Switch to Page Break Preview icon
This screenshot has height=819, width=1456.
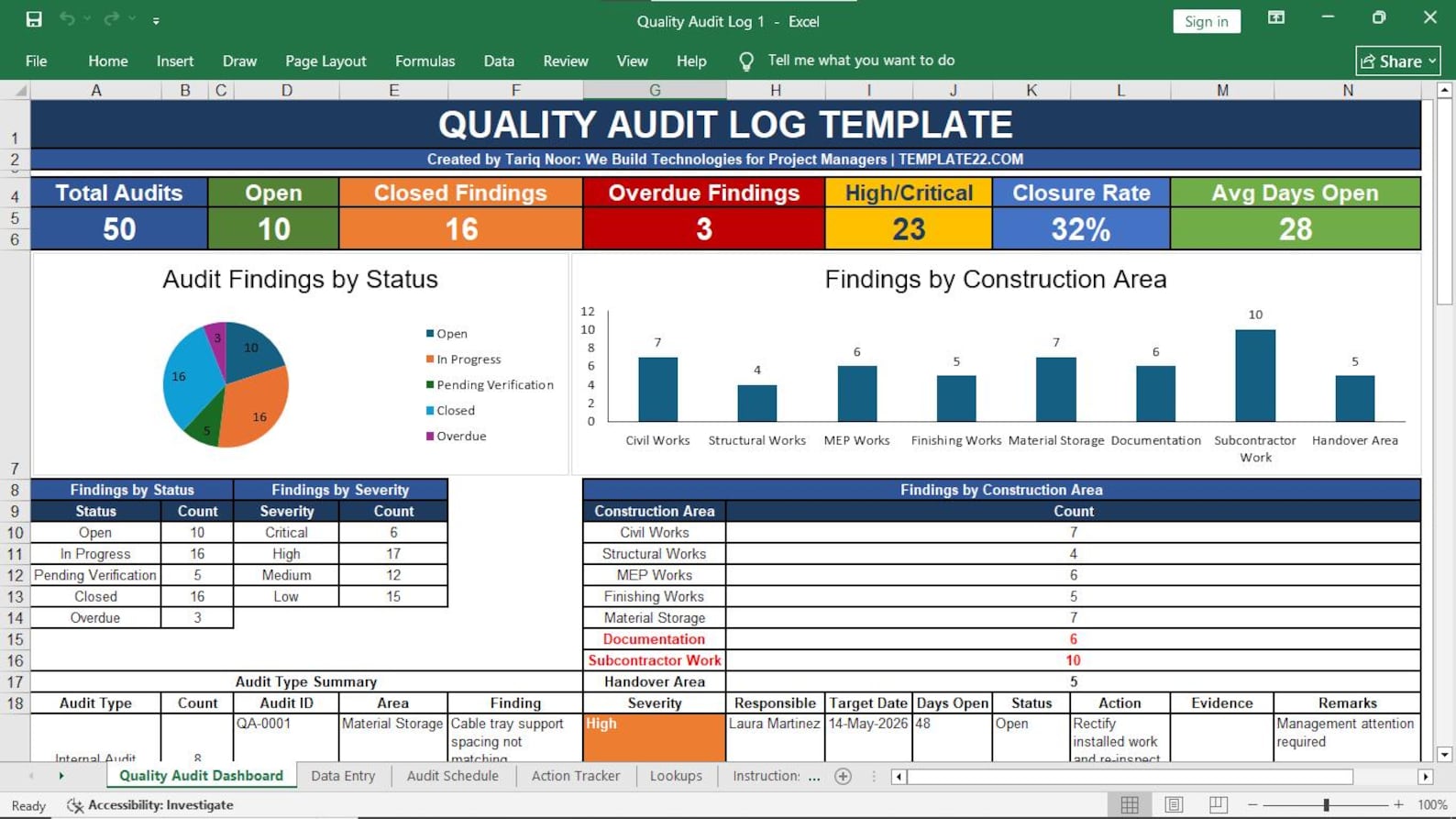point(1218,805)
